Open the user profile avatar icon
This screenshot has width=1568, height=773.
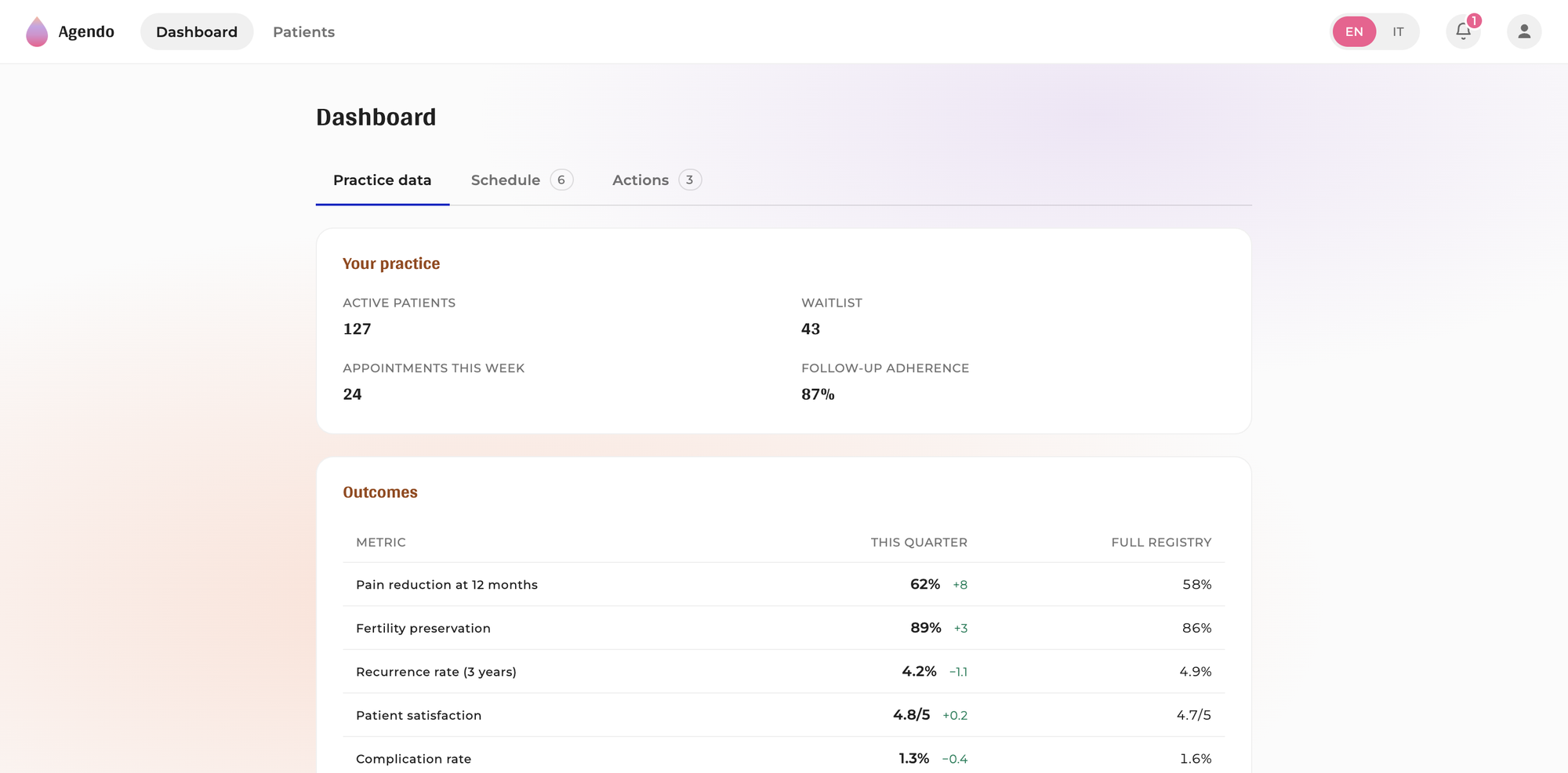(x=1524, y=31)
